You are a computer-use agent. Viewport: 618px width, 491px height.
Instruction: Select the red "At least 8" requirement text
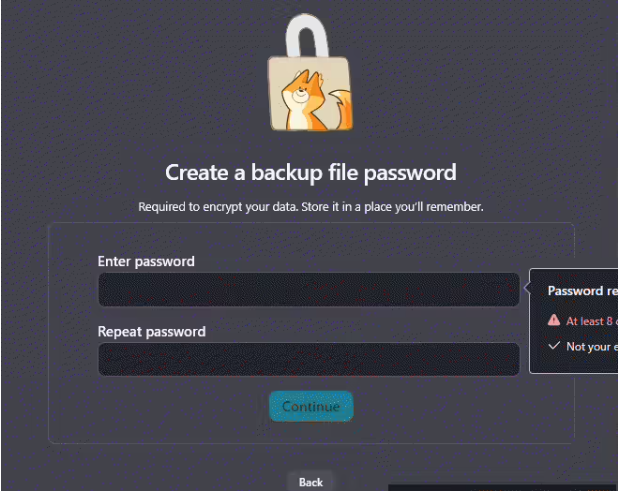592,321
